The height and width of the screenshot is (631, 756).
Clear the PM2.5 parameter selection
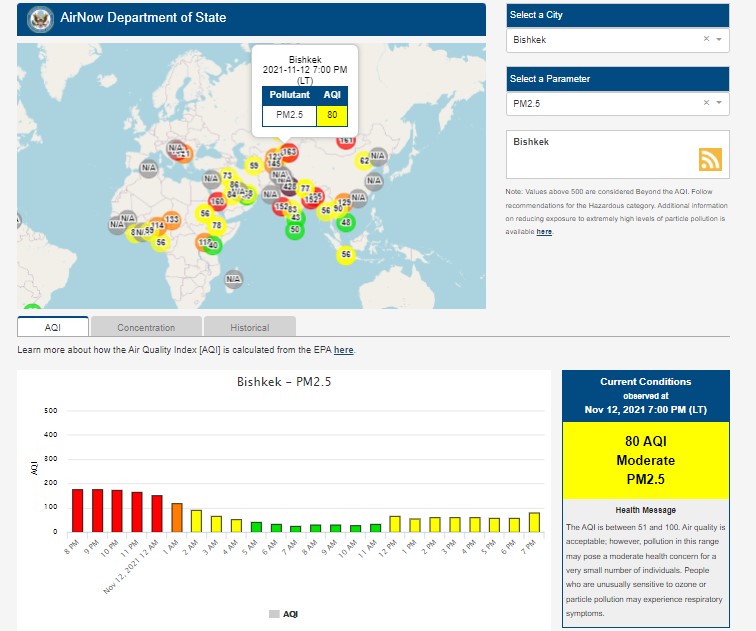(705, 102)
